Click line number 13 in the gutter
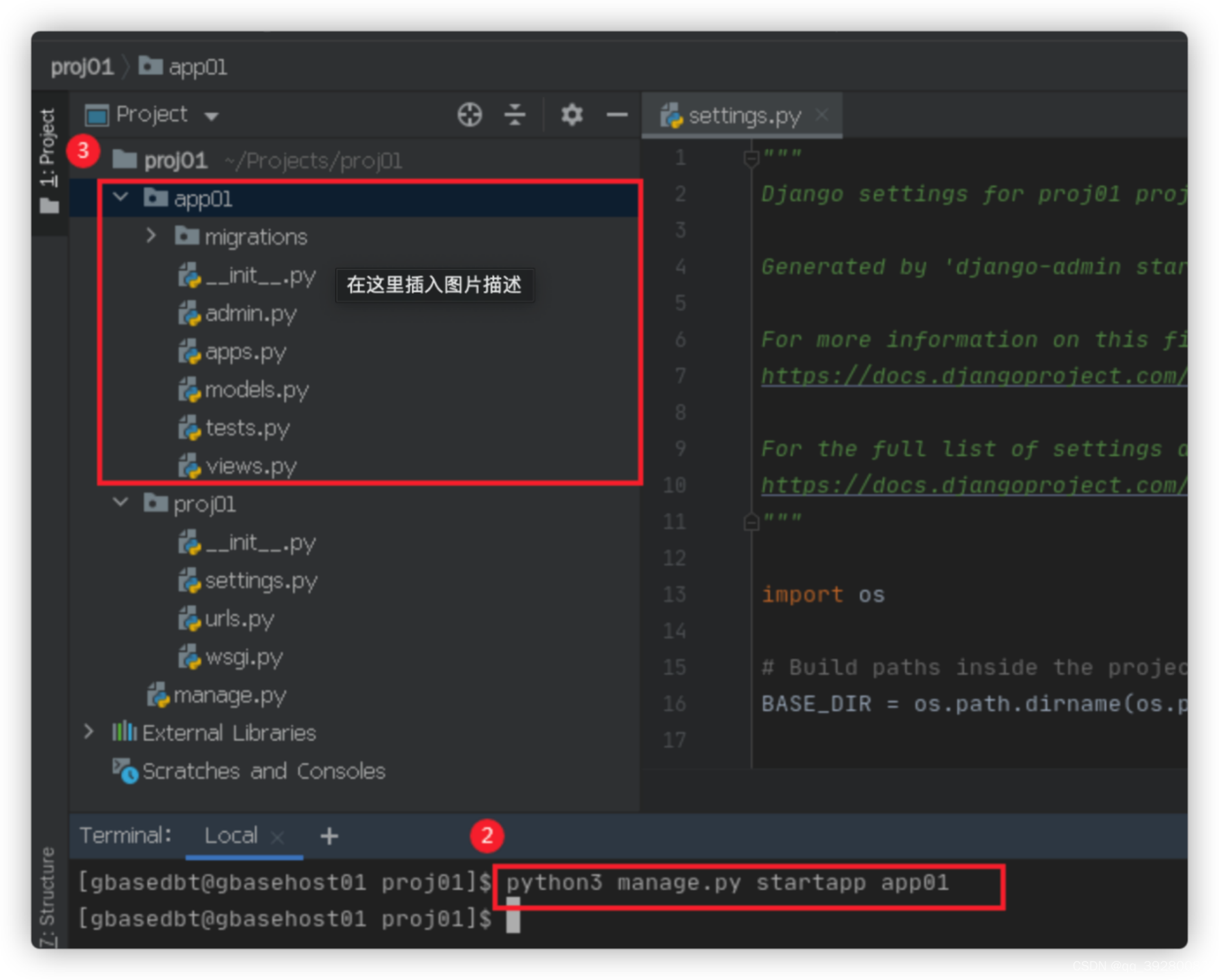 tap(674, 594)
